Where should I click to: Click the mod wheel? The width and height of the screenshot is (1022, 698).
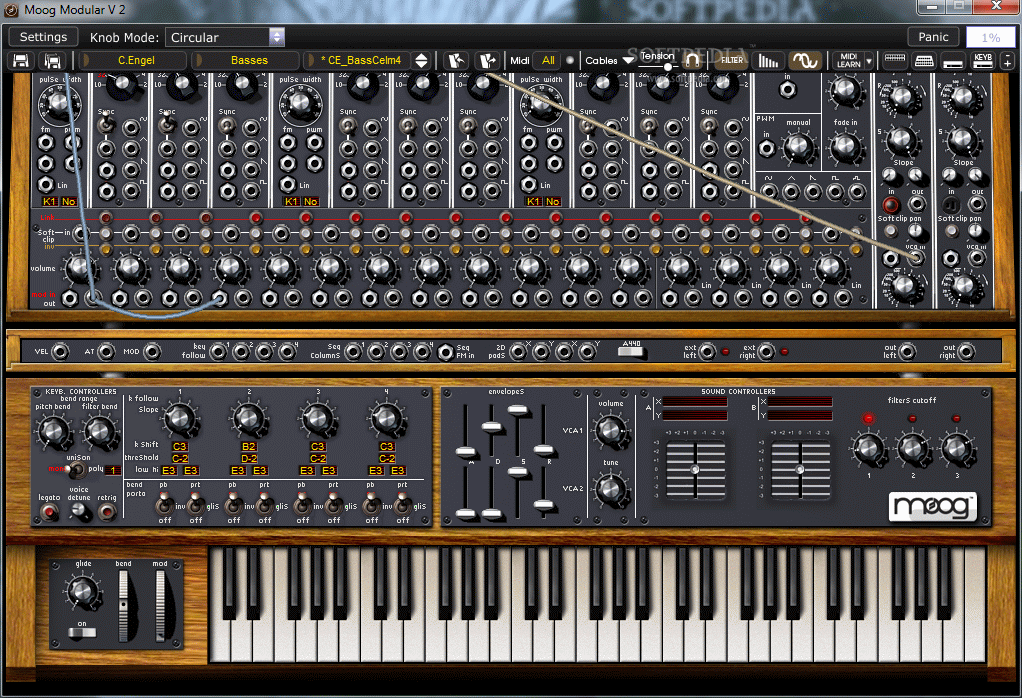point(160,606)
